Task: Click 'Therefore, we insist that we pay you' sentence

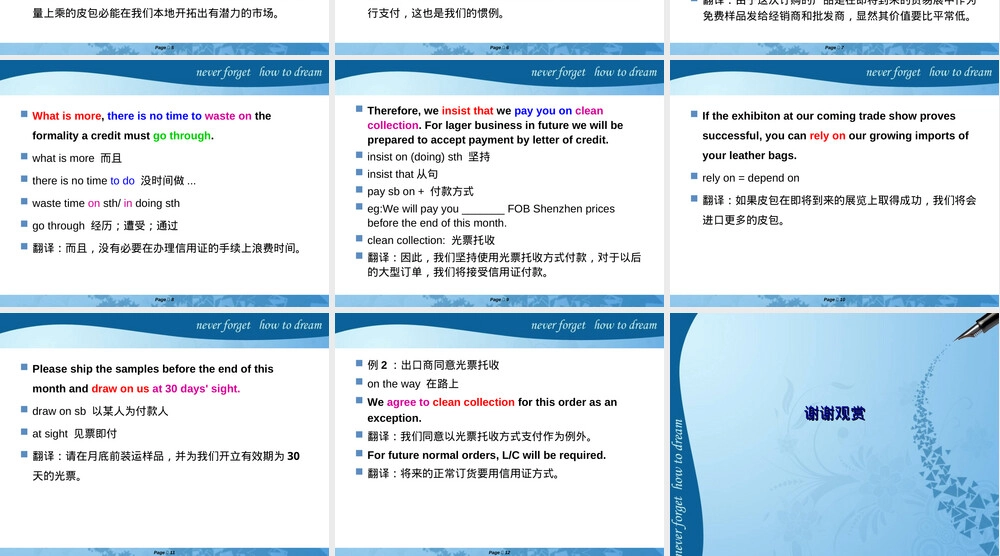Action: 495,125
